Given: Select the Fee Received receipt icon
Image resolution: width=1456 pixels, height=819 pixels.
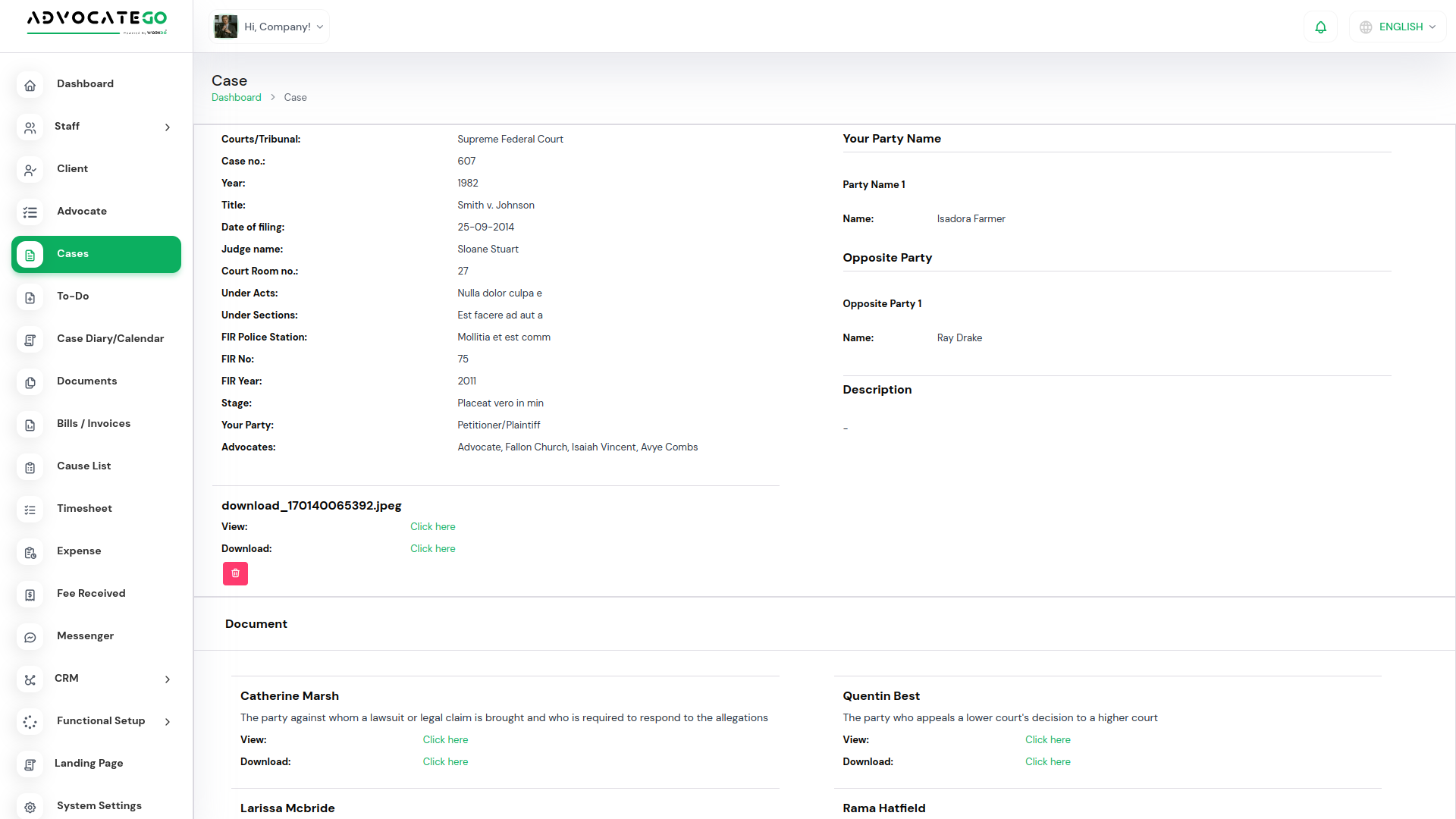Looking at the screenshot, I should point(30,595).
